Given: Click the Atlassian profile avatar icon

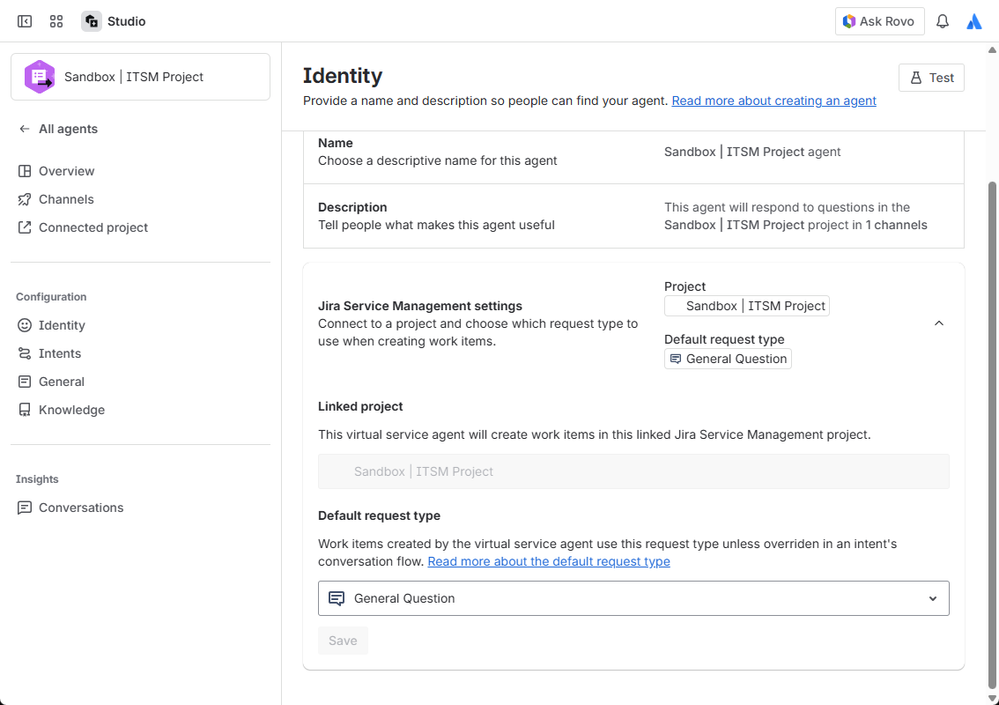Looking at the screenshot, I should [x=974, y=21].
